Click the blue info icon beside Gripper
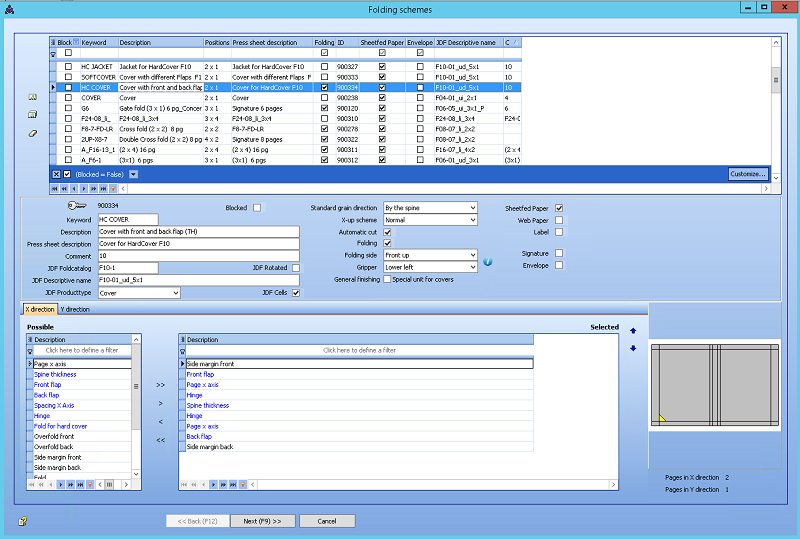 [x=488, y=262]
